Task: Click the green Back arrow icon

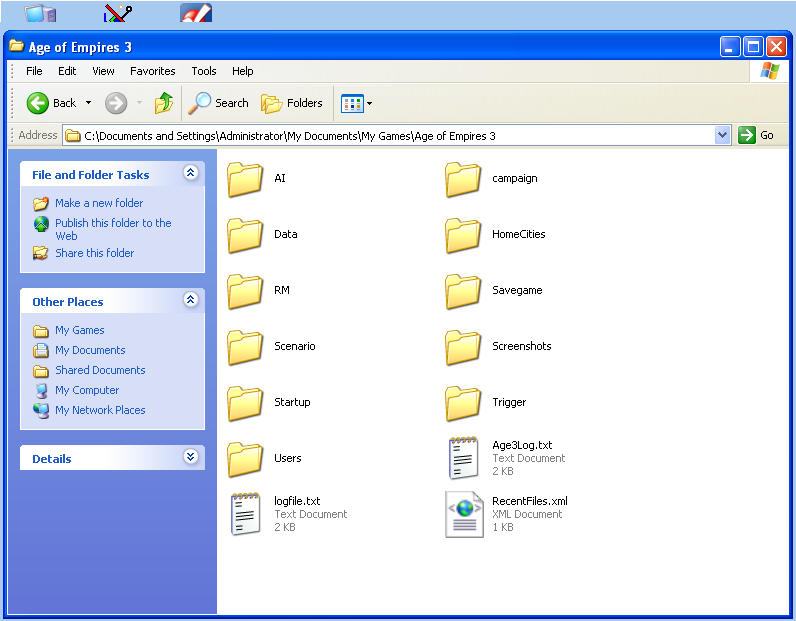Action: click(38, 103)
